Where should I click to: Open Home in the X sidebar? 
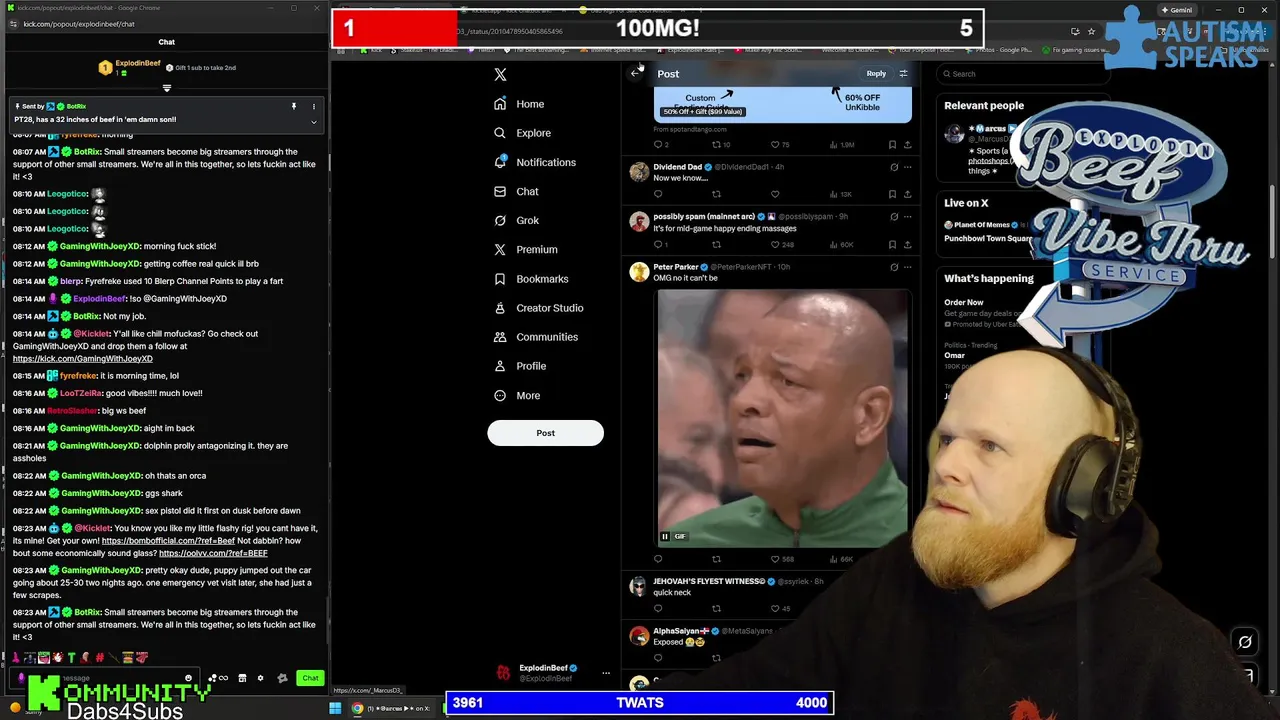pos(519,104)
